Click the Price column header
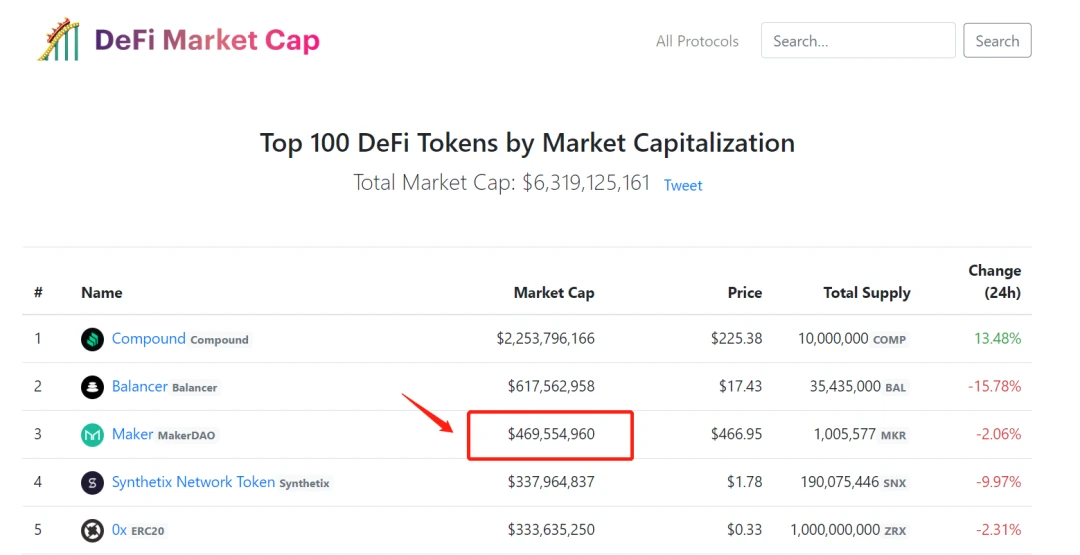This screenshot has width=1080, height=555. click(x=744, y=293)
